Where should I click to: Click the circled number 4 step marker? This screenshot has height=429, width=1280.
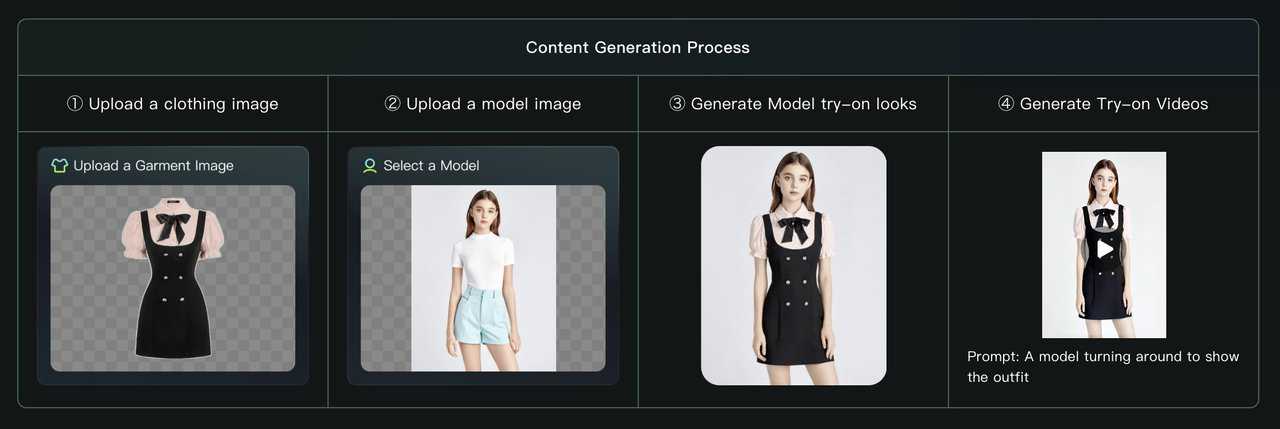tap(1006, 104)
